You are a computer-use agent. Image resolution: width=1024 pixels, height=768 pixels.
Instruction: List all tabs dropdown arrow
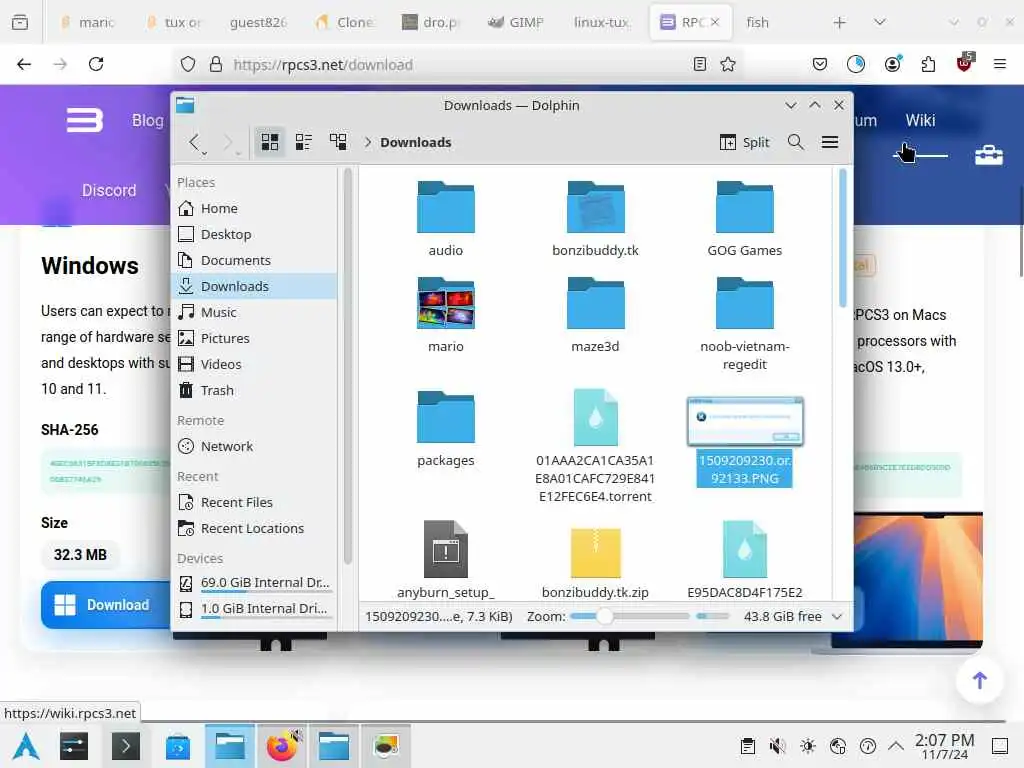880,22
